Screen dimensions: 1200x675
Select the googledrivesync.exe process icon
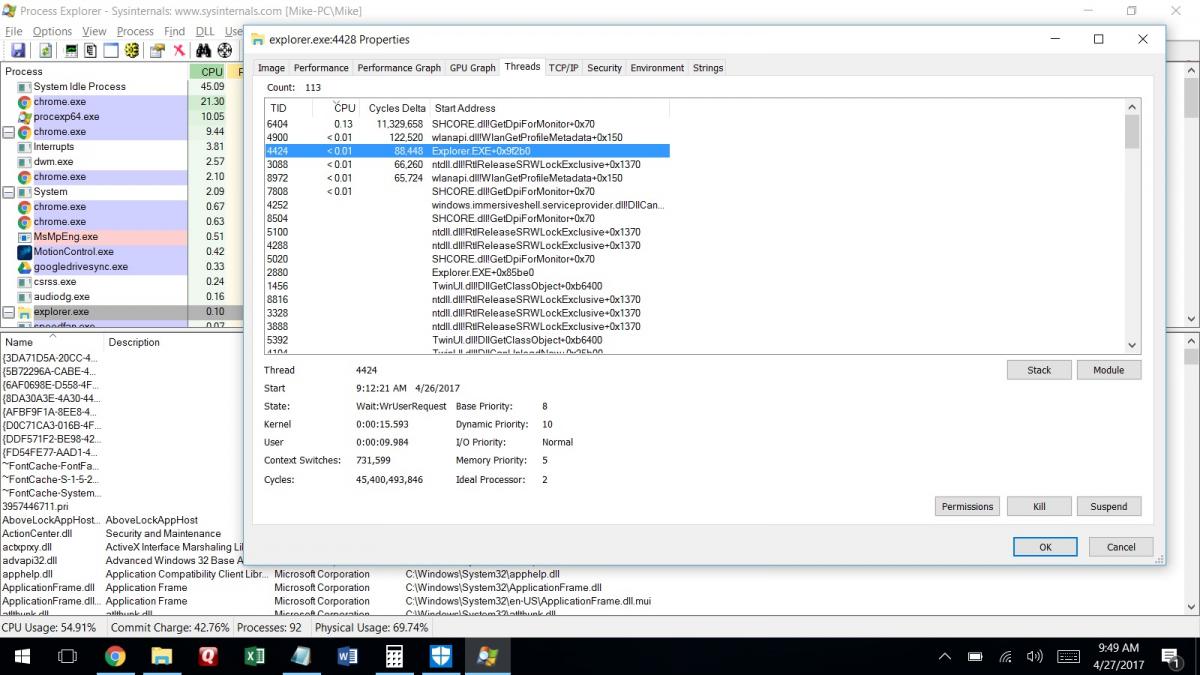pos(25,267)
